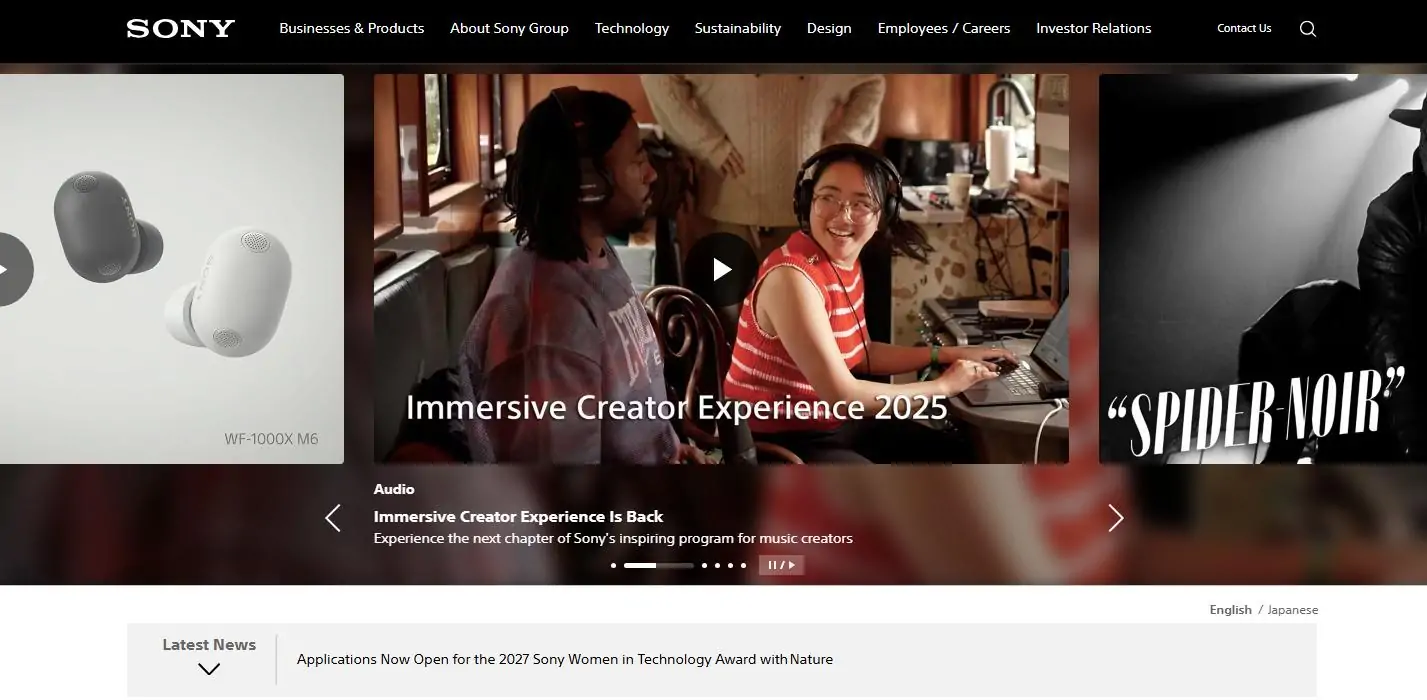Screen dimensions: 1427x700
Task: Open About Sony Group menu
Action: [x=509, y=28]
